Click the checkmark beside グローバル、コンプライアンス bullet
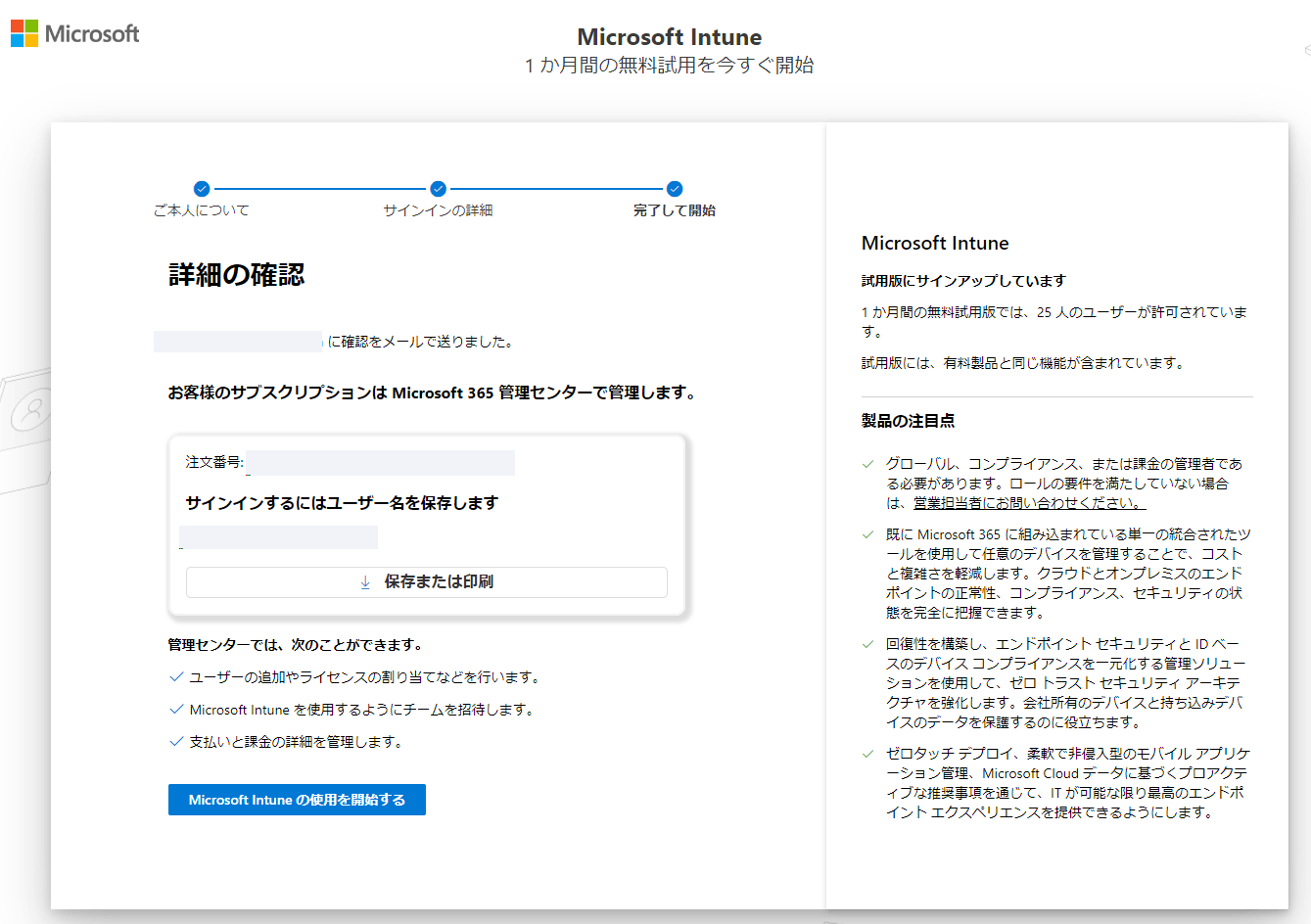 [x=867, y=464]
